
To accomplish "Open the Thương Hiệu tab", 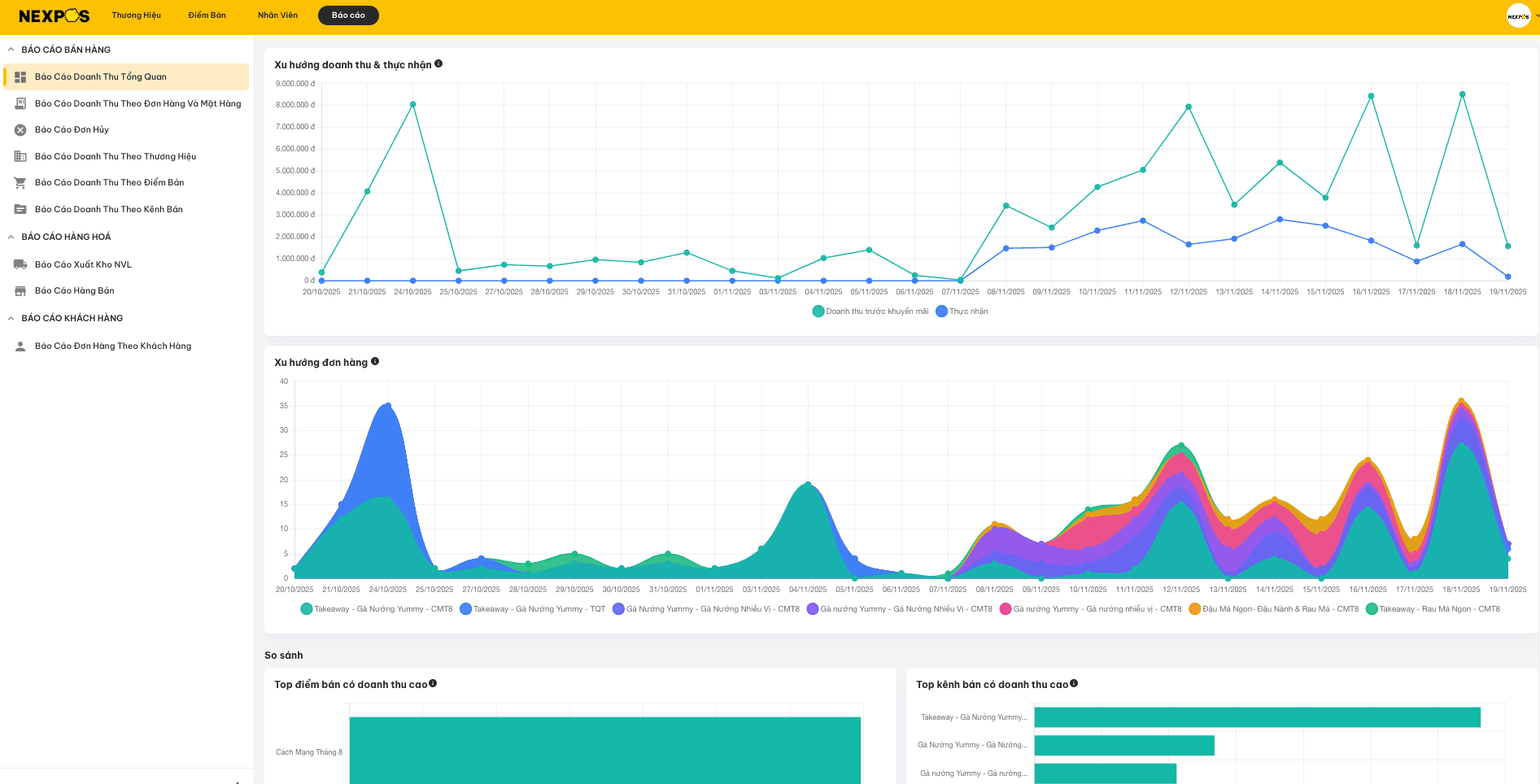I will [136, 15].
